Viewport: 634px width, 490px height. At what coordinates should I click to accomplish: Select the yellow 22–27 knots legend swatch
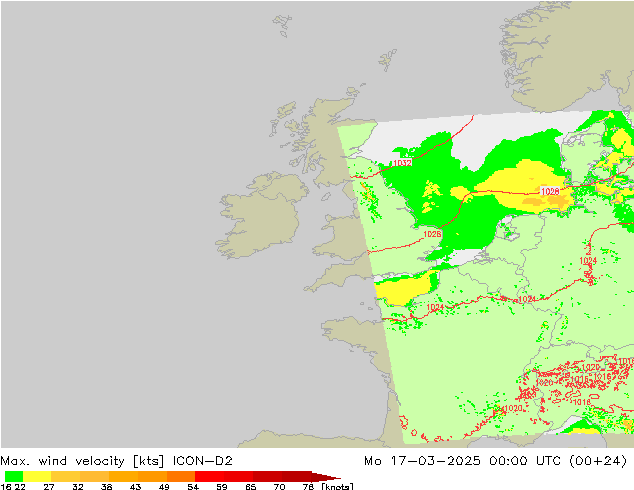(x=37, y=476)
